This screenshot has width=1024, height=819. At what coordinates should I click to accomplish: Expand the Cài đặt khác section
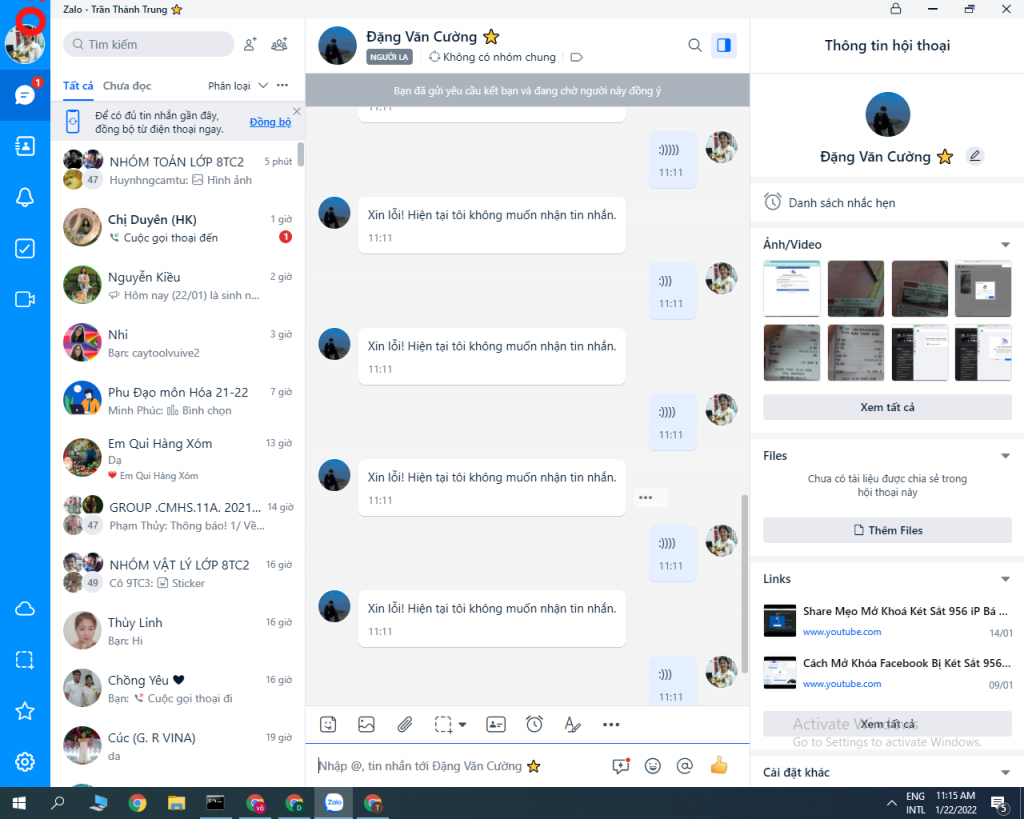[1005, 773]
